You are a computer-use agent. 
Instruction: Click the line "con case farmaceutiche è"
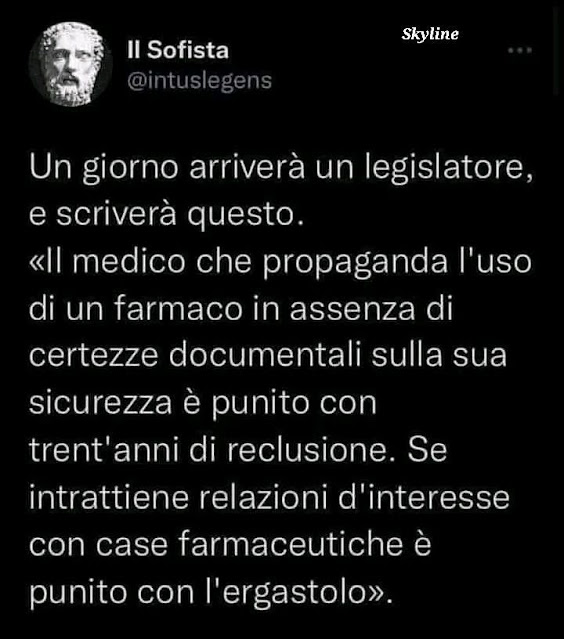coord(230,544)
